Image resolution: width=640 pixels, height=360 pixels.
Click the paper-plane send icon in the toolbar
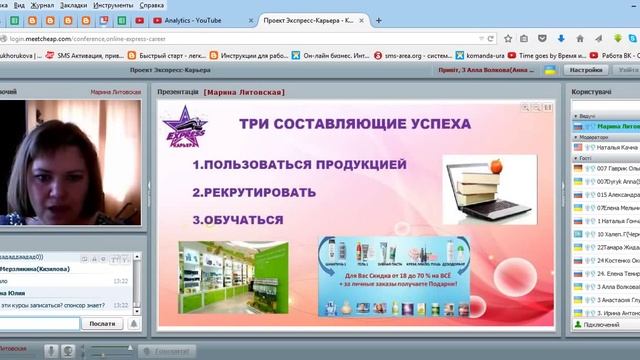click(x=598, y=39)
